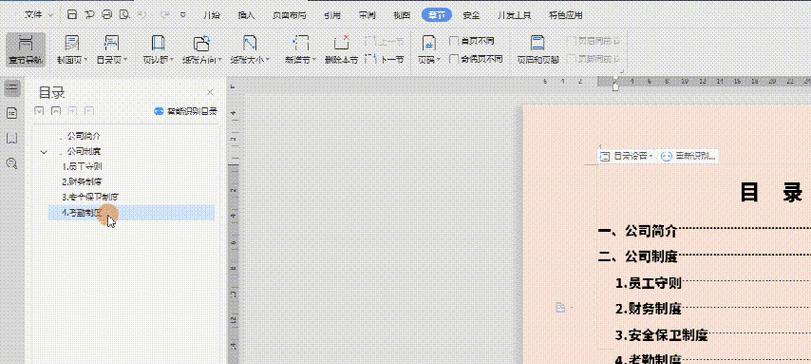Open the 页边距 dropdown arrow
Screen dimensions: 811x364
point(171,60)
